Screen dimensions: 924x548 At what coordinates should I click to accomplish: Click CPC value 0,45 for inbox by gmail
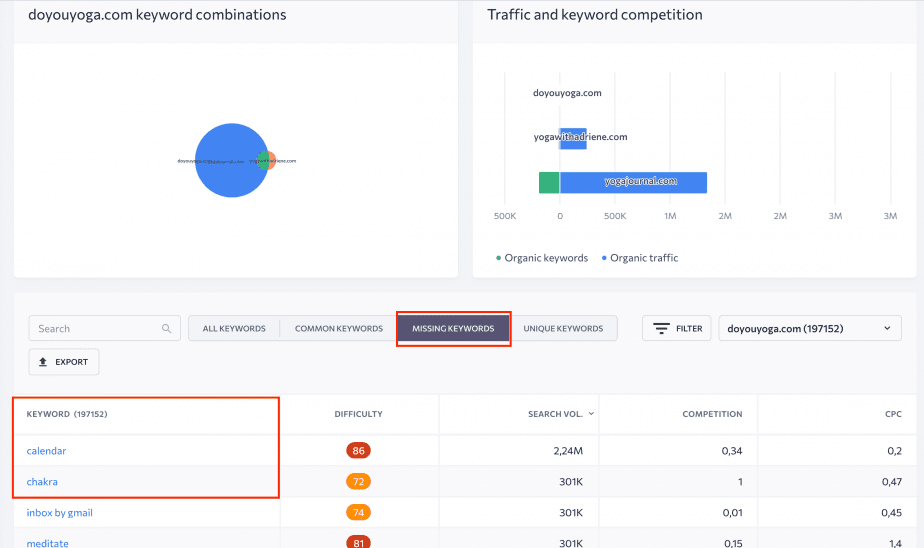click(x=892, y=513)
